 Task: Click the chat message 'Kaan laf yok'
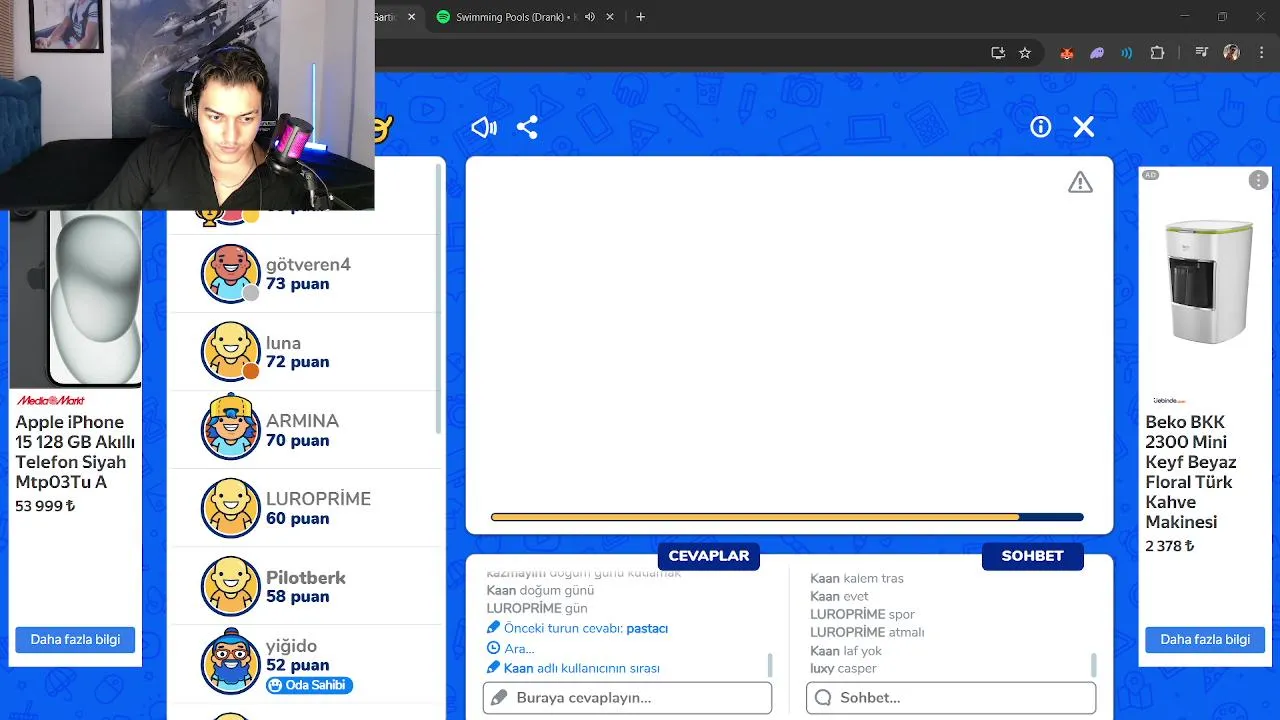click(846, 650)
